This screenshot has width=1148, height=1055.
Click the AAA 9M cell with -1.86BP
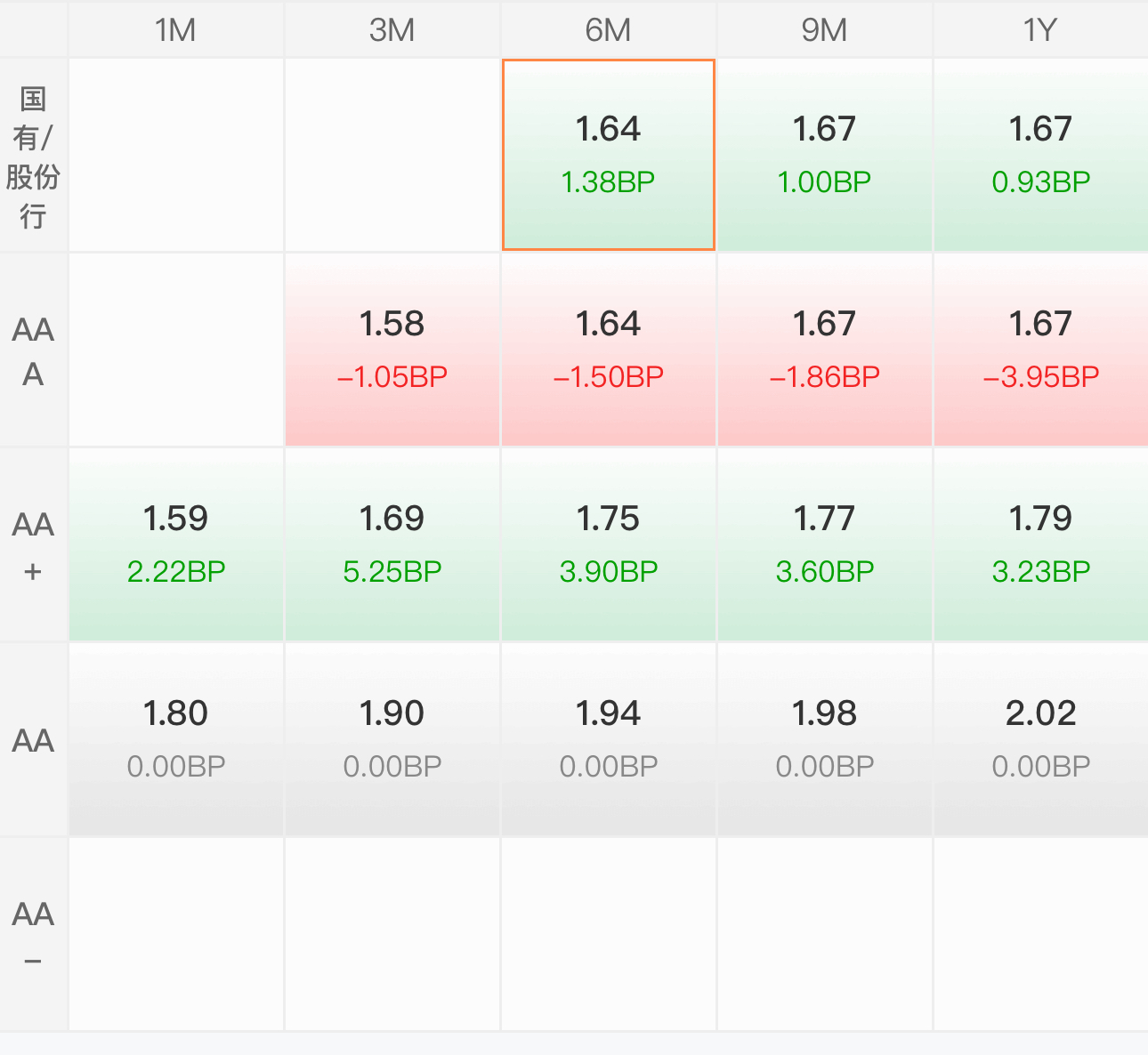click(825, 350)
